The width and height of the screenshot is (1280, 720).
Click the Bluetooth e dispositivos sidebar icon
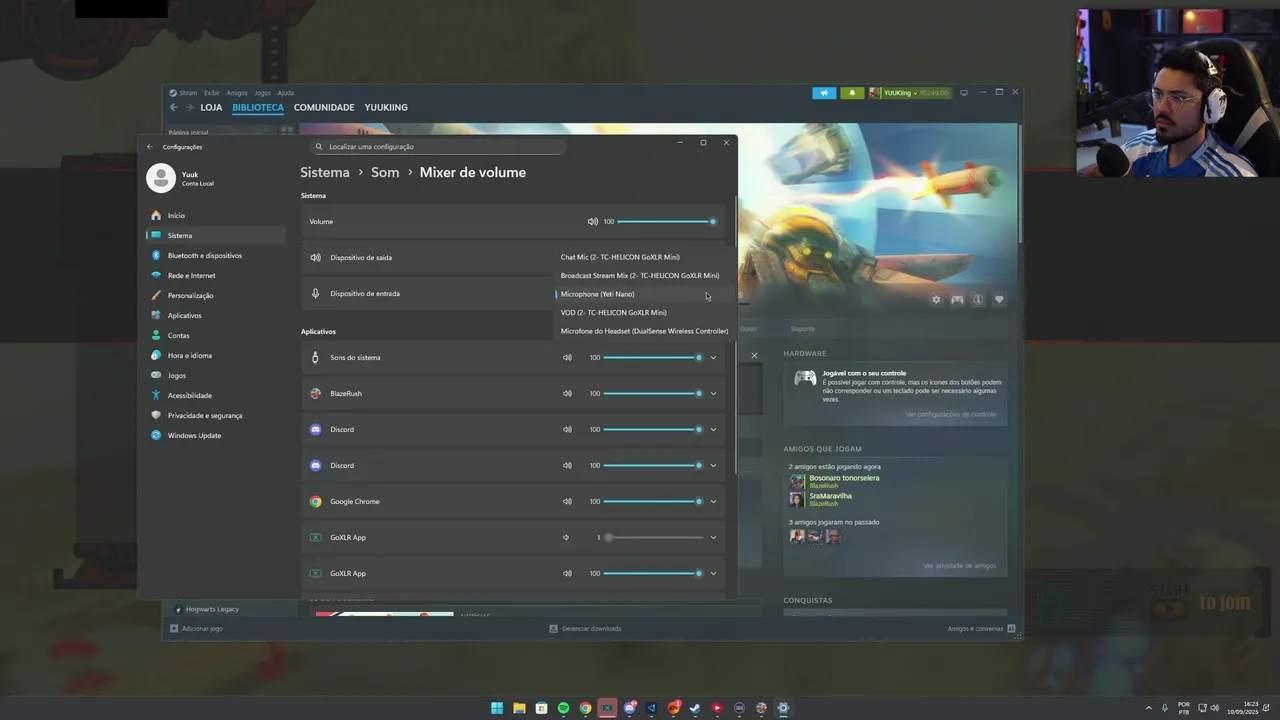(x=156, y=255)
